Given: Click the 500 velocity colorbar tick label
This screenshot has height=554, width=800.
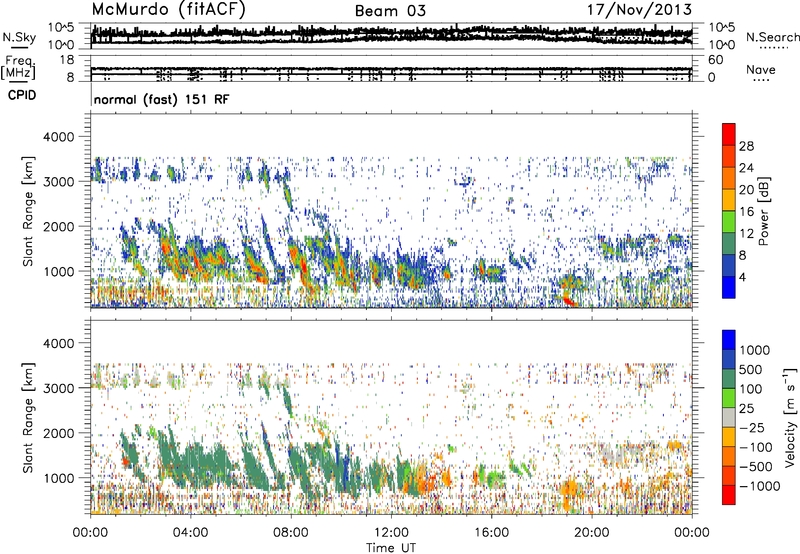Looking at the screenshot, I should tap(752, 369).
